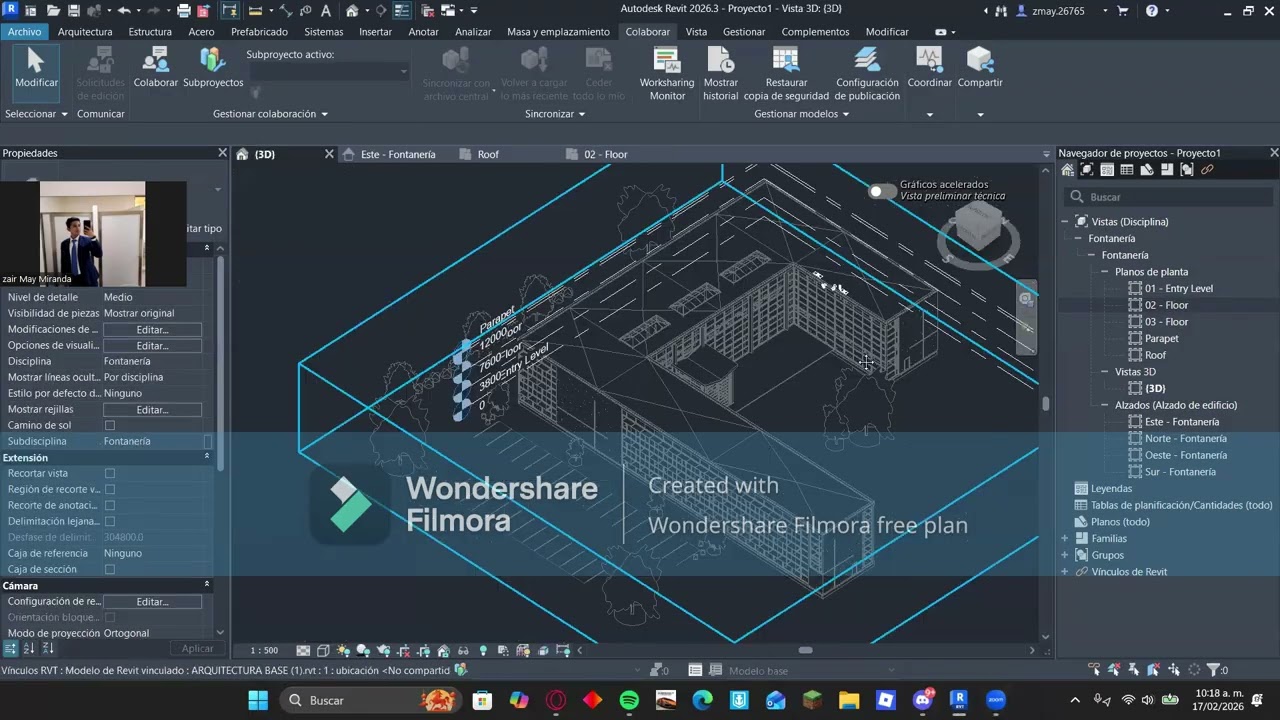Click the visual style cube icon in view control bar

tap(323, 650)
